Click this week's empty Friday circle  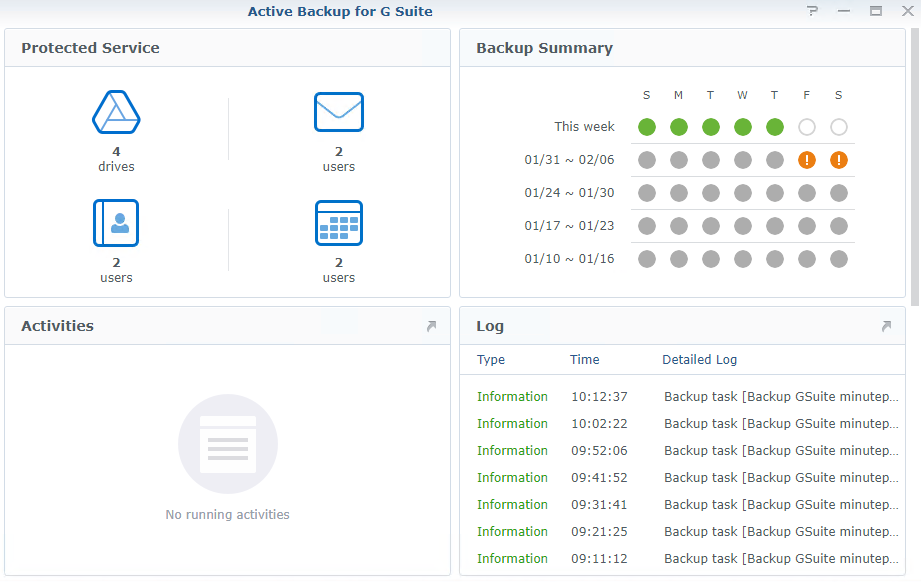coord(806,127)
